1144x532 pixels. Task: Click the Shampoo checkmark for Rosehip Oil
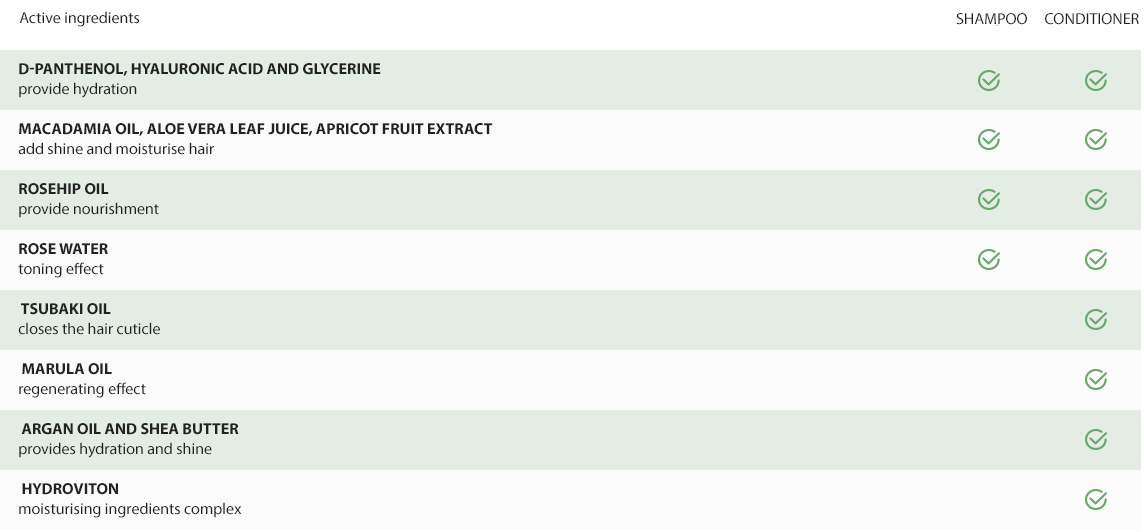click(x=989, y=199)
